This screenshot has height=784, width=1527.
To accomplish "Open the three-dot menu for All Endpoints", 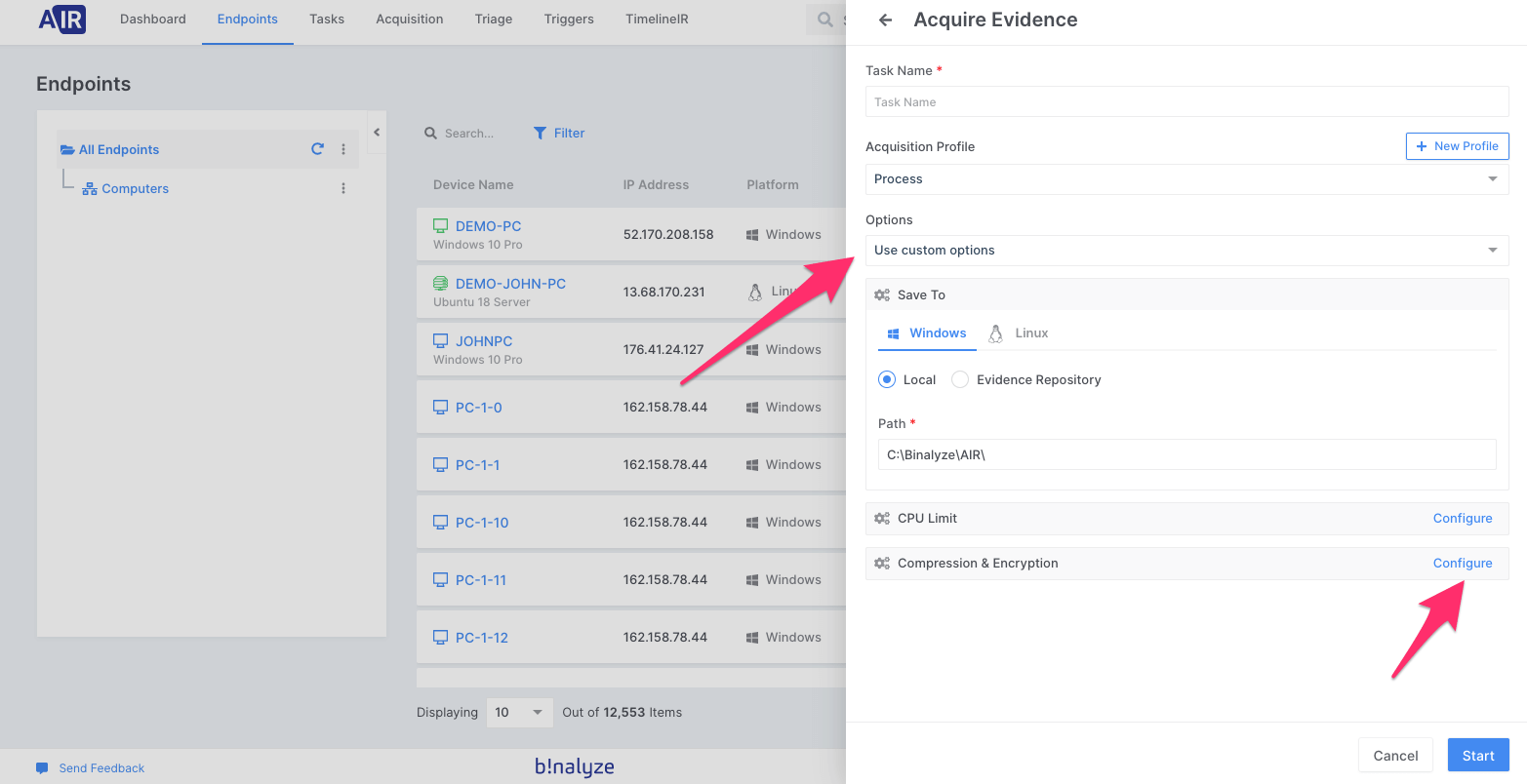I will 343,149.
